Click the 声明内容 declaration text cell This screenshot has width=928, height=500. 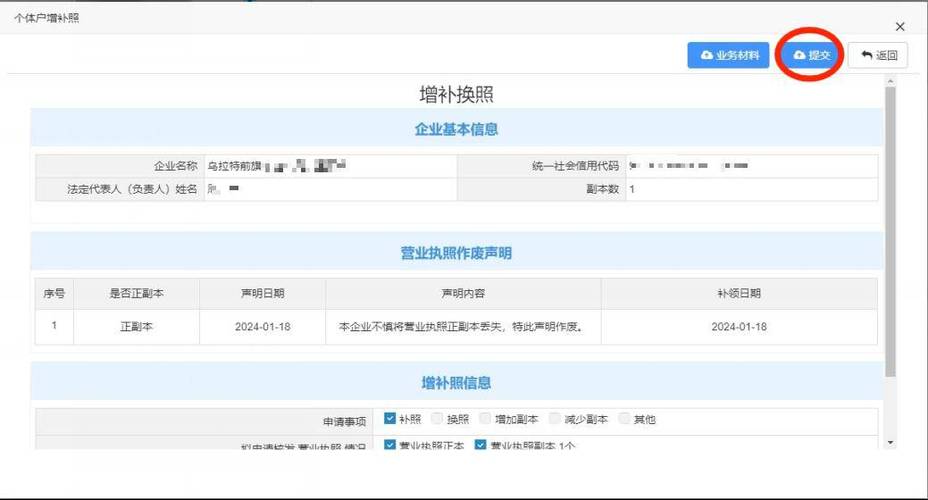[462, 327]
